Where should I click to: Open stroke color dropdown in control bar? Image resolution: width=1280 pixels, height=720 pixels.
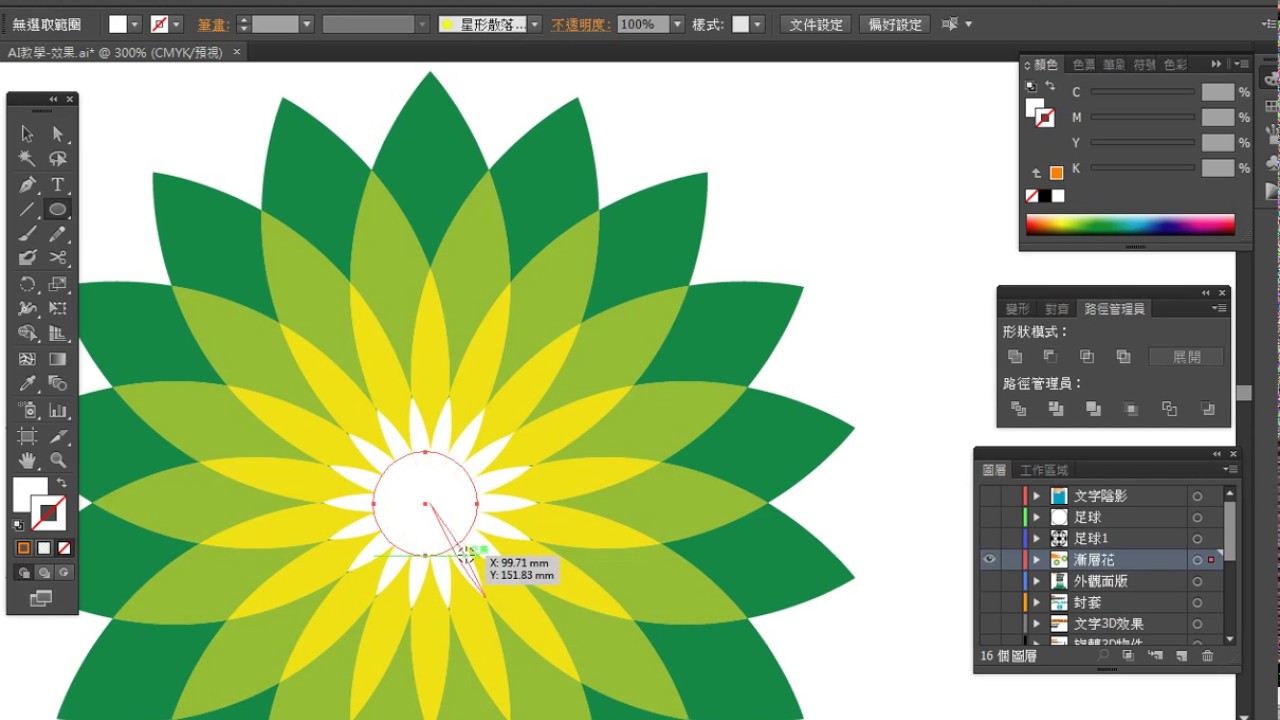click(177, 24)
